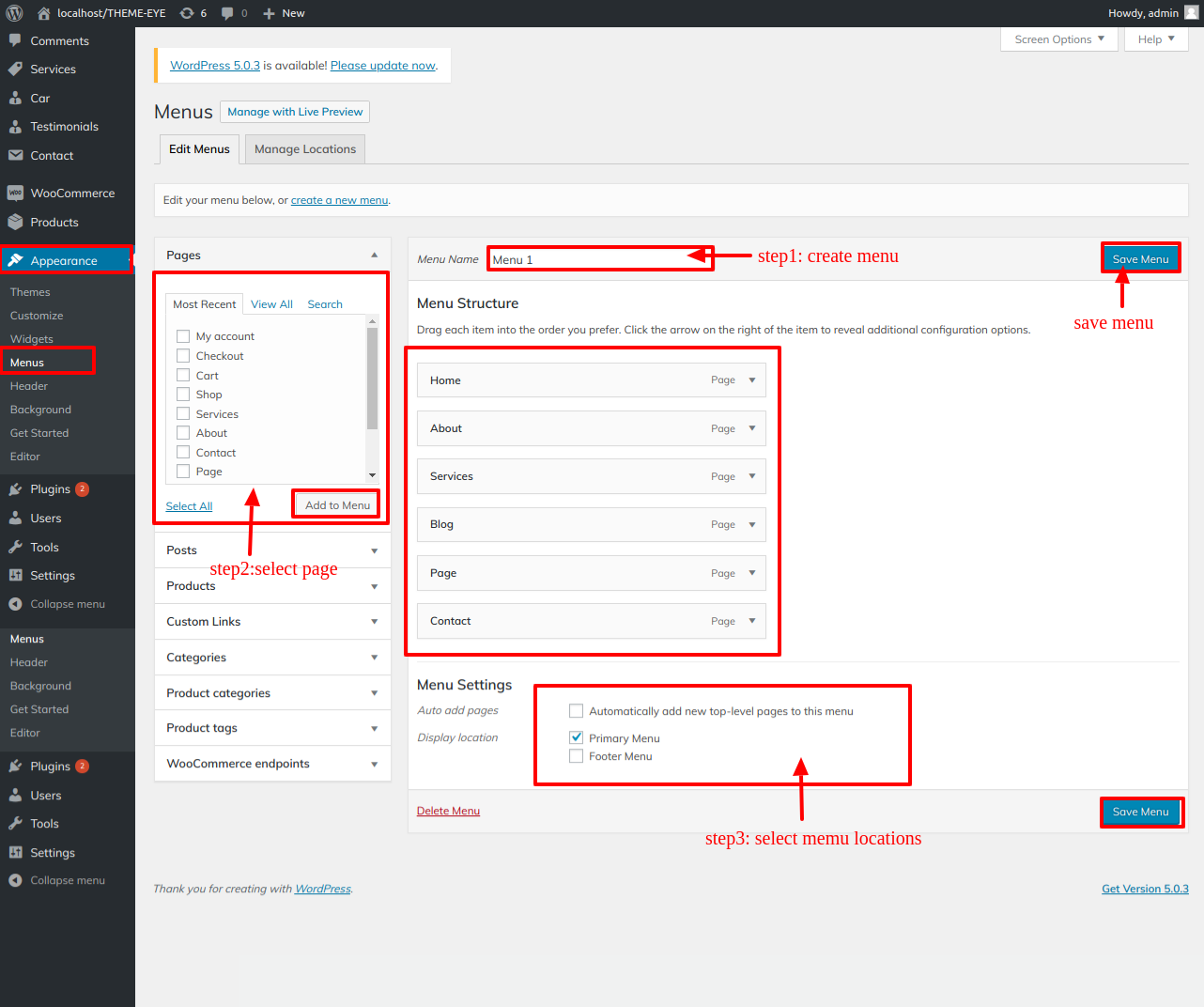Open the Home menu item dropdown arrow
Screen dimensions: 1204x1007
pyautogui.click(x=750, y=380)
